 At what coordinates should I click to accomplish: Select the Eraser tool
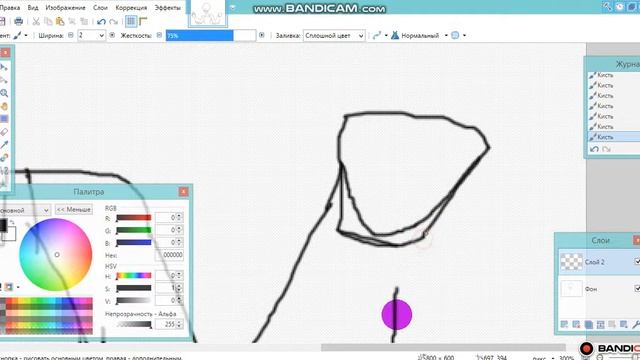click(x=4, y=132)
